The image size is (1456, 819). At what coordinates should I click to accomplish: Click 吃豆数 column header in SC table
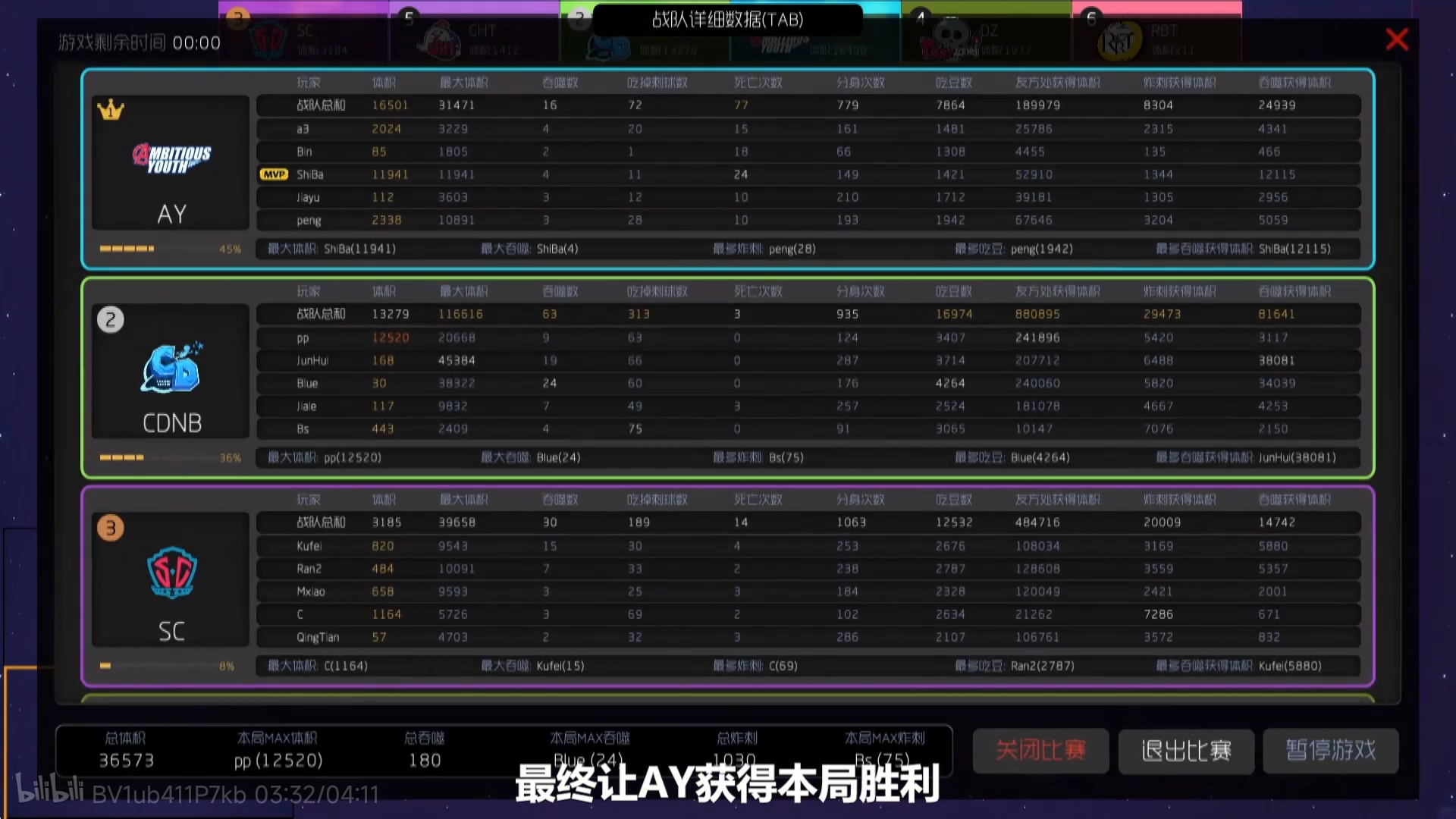953,500
